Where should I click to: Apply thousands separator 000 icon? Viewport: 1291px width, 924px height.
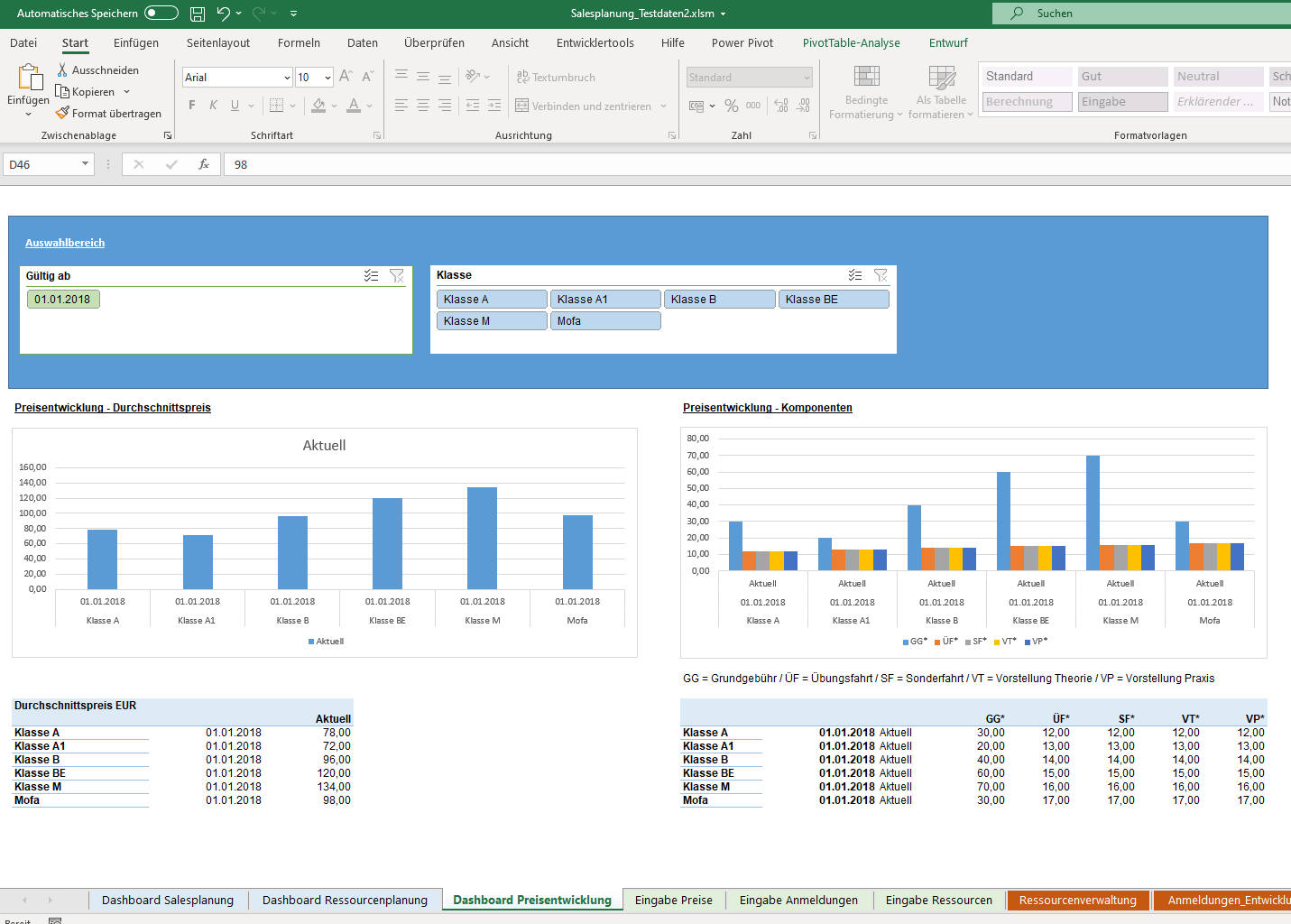[x=753, y=106]
